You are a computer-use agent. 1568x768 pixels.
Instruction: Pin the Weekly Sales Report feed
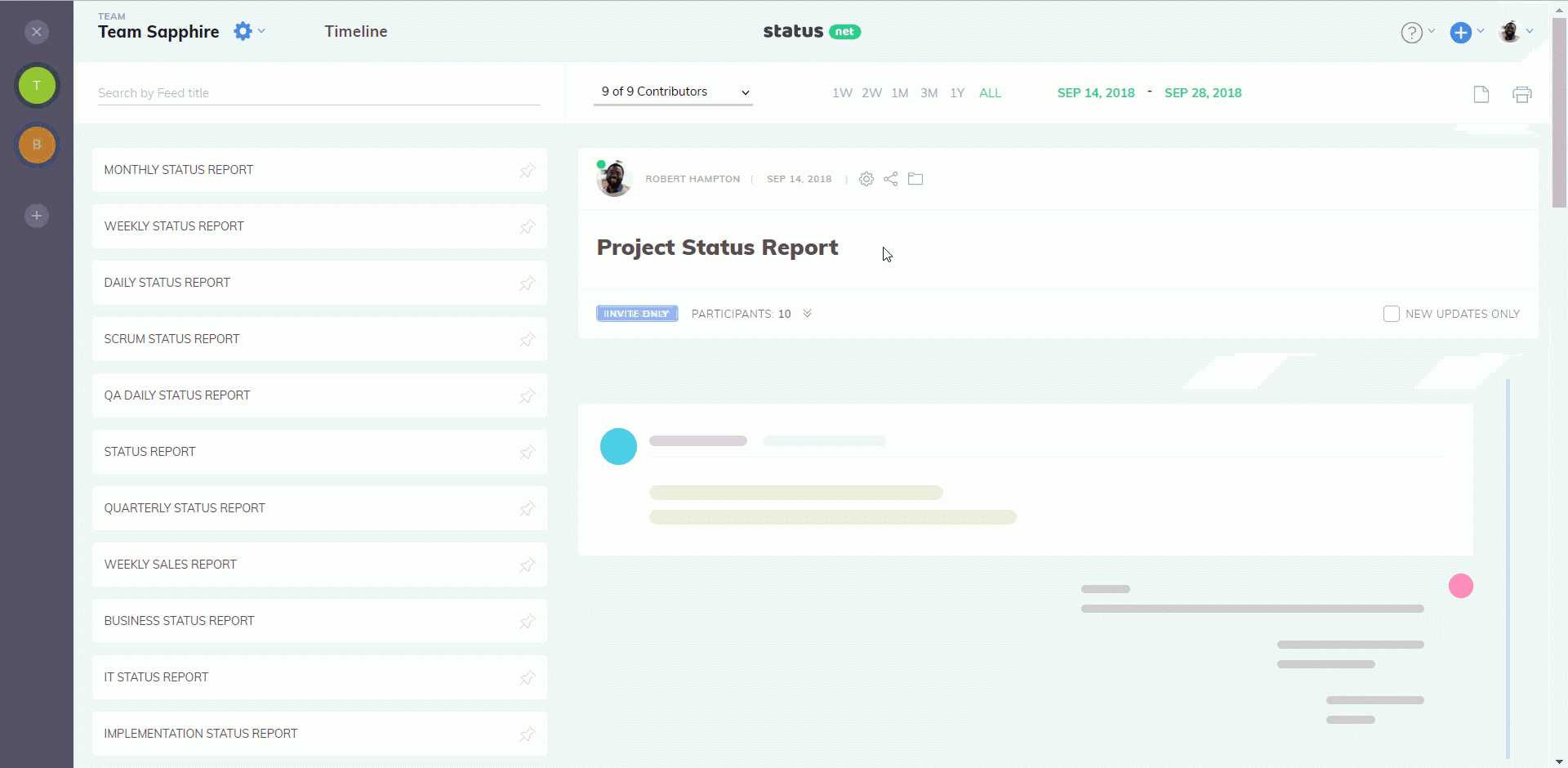tap(528, 565)
